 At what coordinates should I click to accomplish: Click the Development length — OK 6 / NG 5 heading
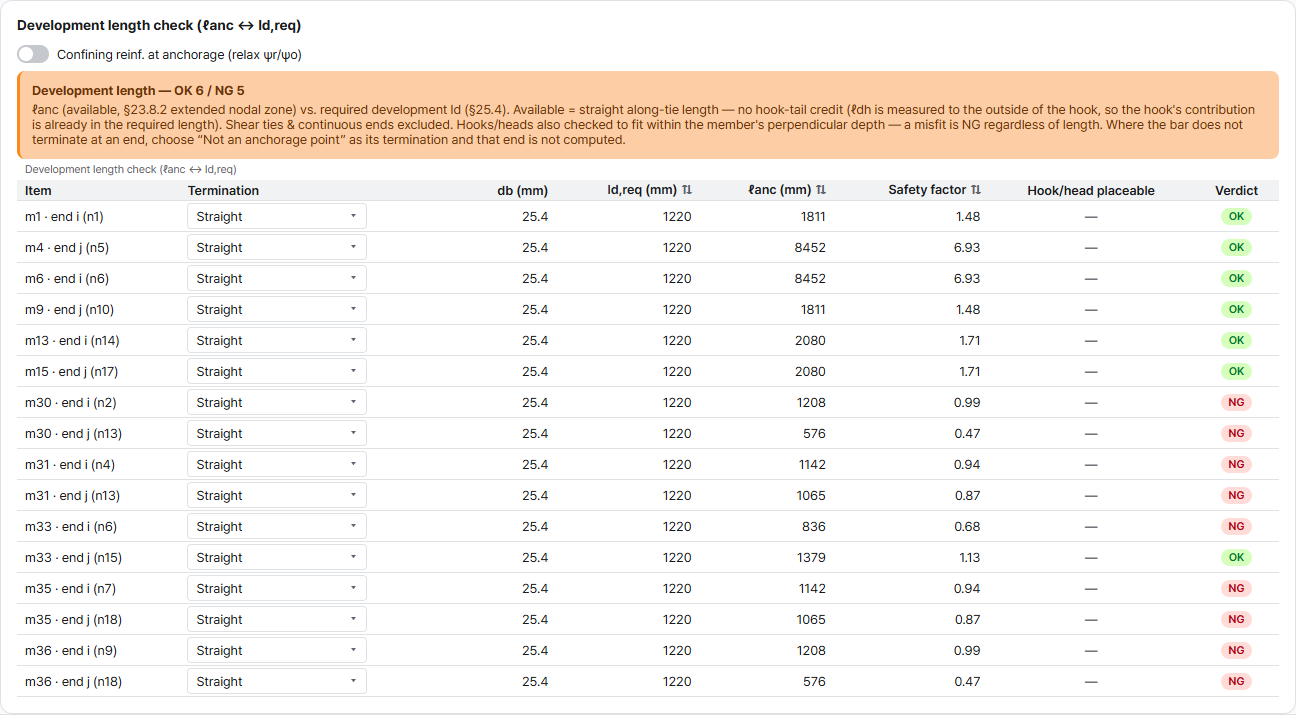click(138, 90)
